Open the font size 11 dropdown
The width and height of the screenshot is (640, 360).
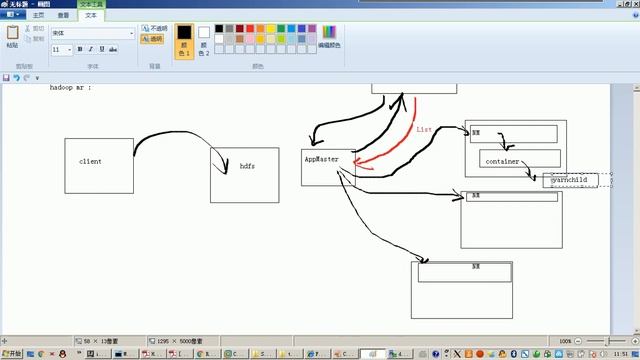tap(69, 50)
